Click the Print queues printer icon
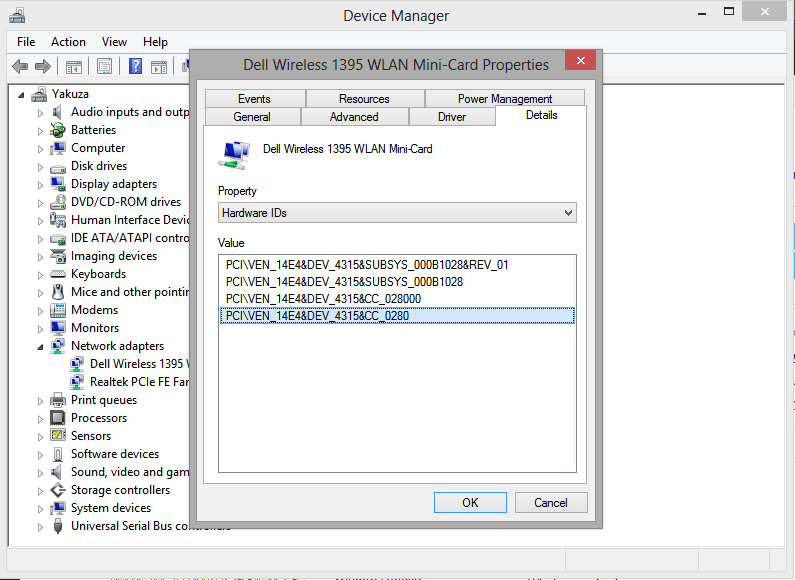Viewport: 795px width, 580px height. (58, 400)
